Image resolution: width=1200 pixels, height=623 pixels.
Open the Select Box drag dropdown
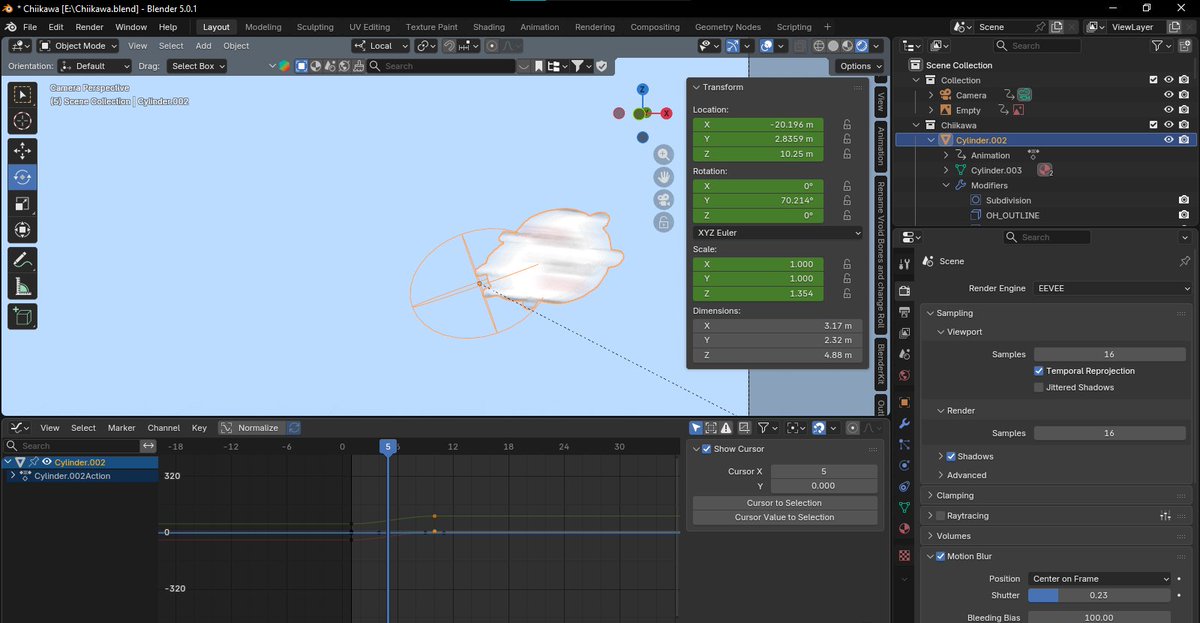click(196, 66)
